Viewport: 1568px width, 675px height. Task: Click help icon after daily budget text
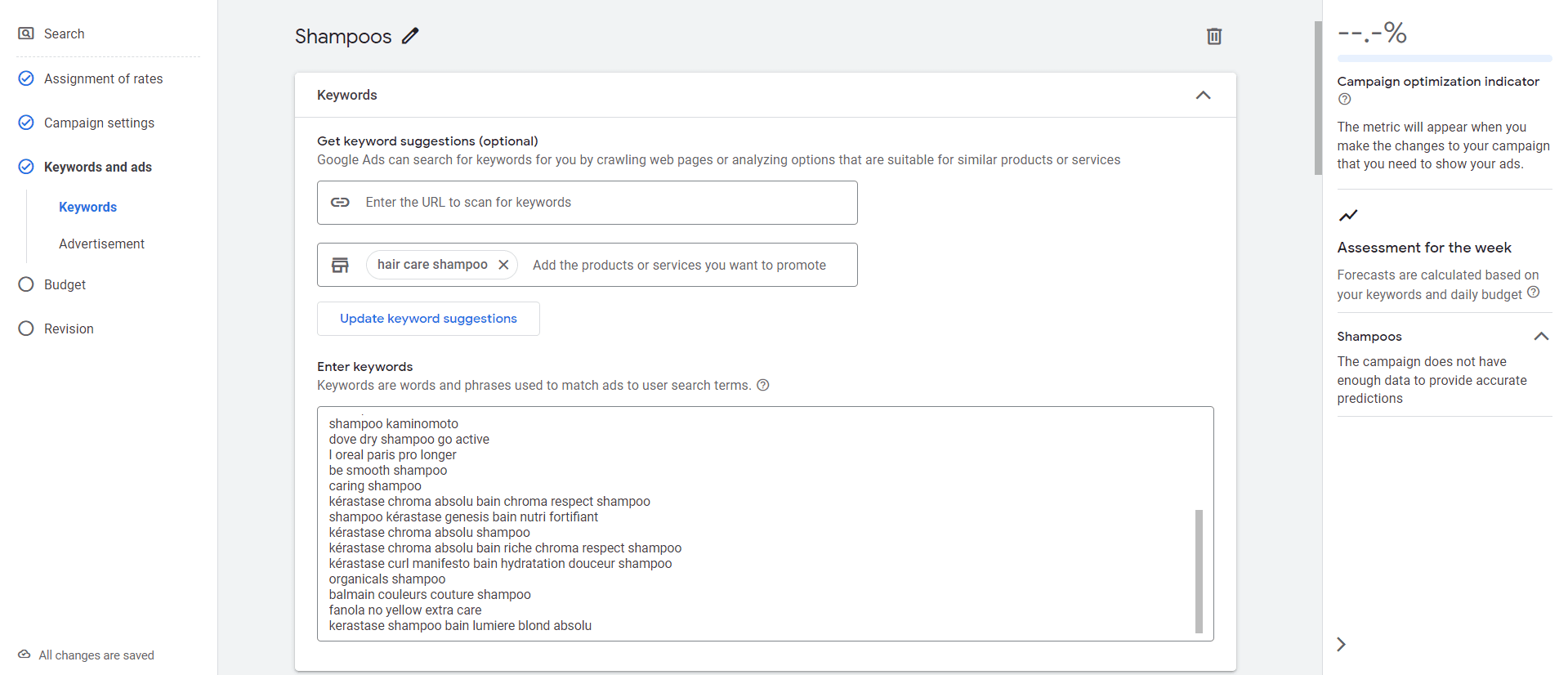(1533, 293)
